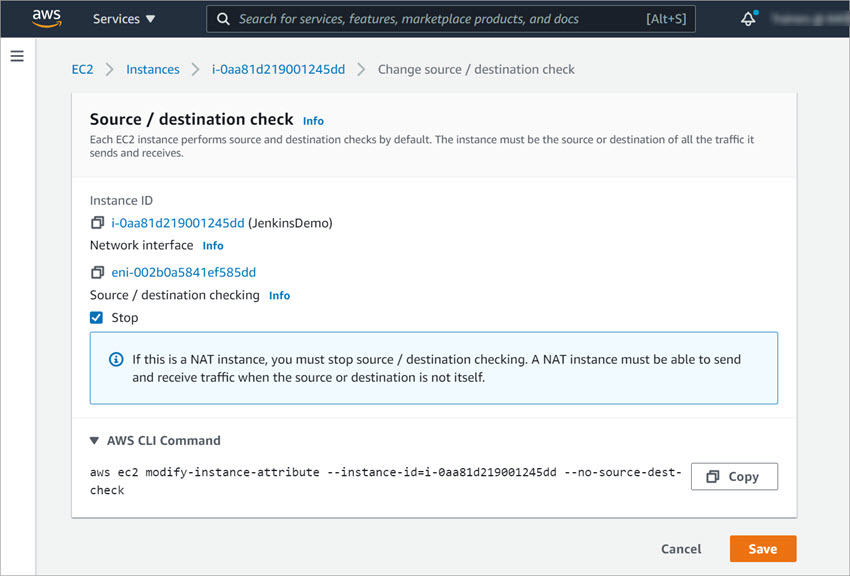
Task: Open the Services dropdown
Action: coord(122,18)
